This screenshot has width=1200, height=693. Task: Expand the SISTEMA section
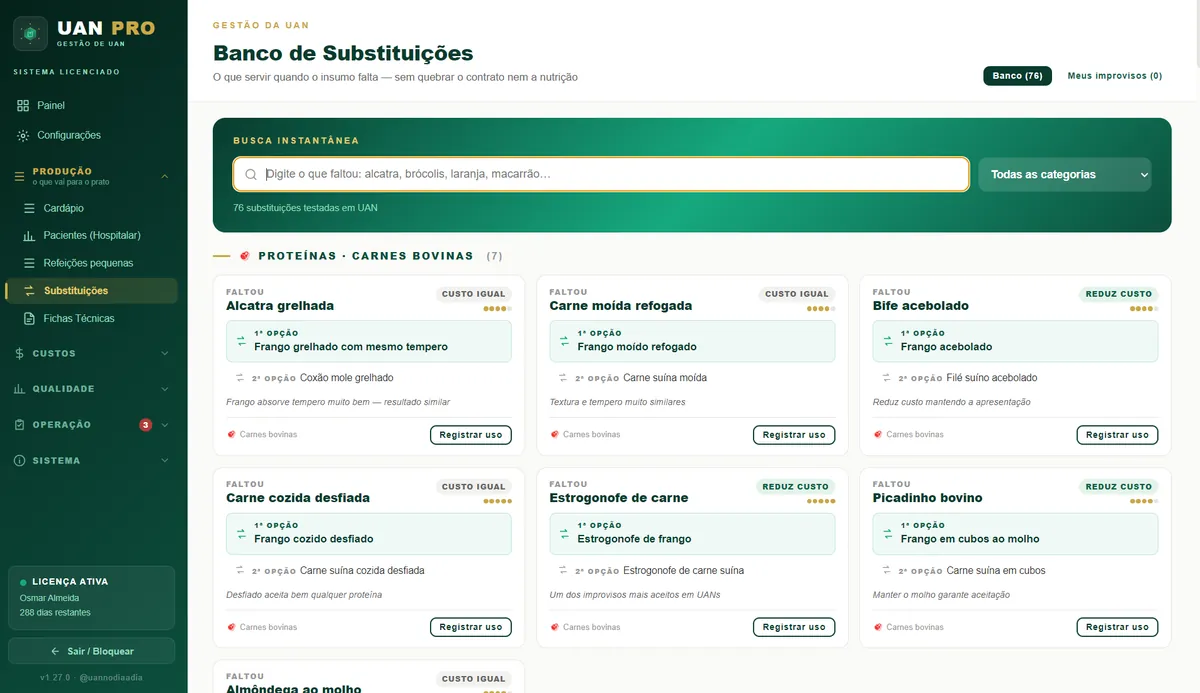[94, 461]
